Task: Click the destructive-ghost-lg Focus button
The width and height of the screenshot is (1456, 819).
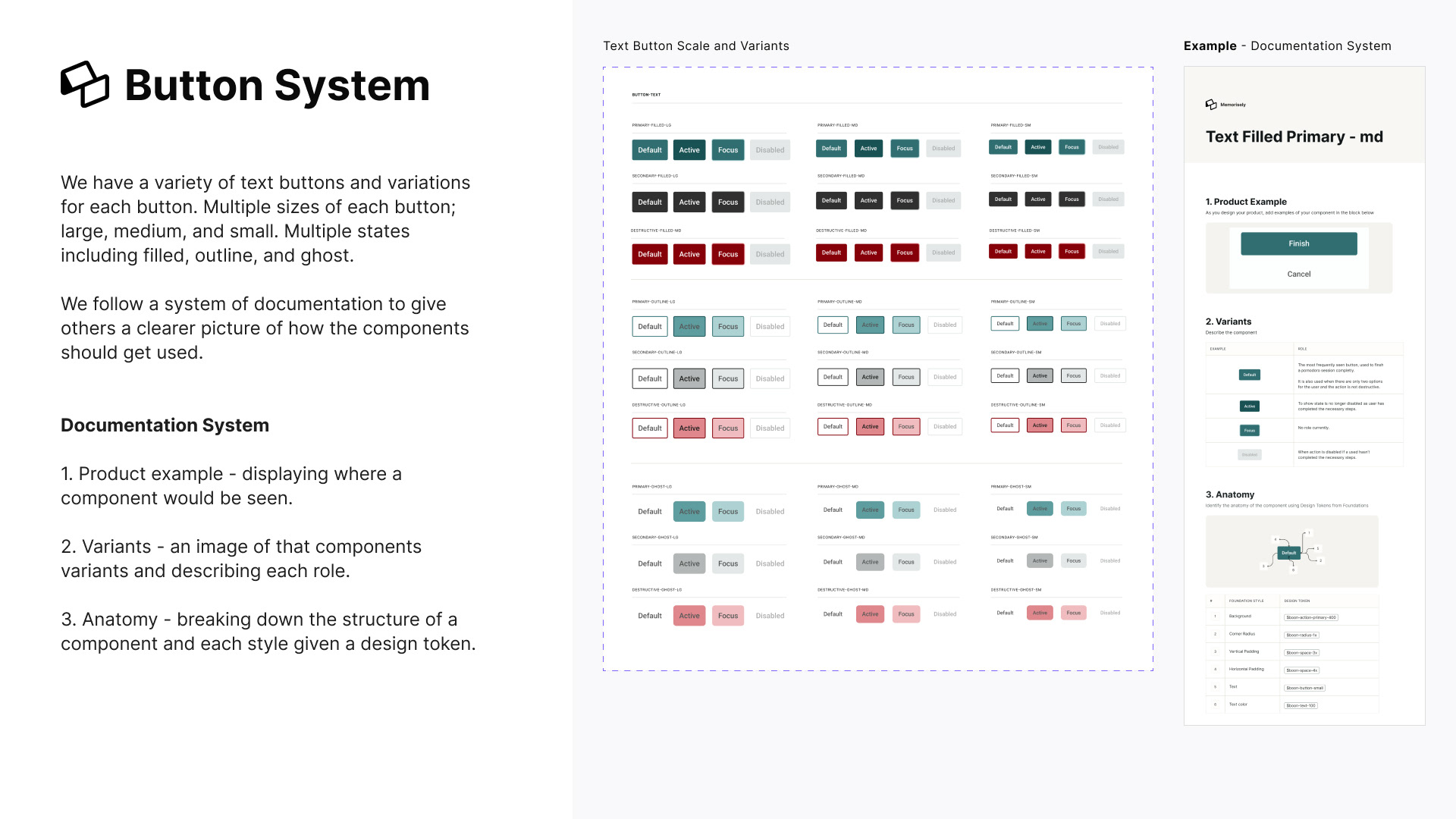Action: (727, 616)
